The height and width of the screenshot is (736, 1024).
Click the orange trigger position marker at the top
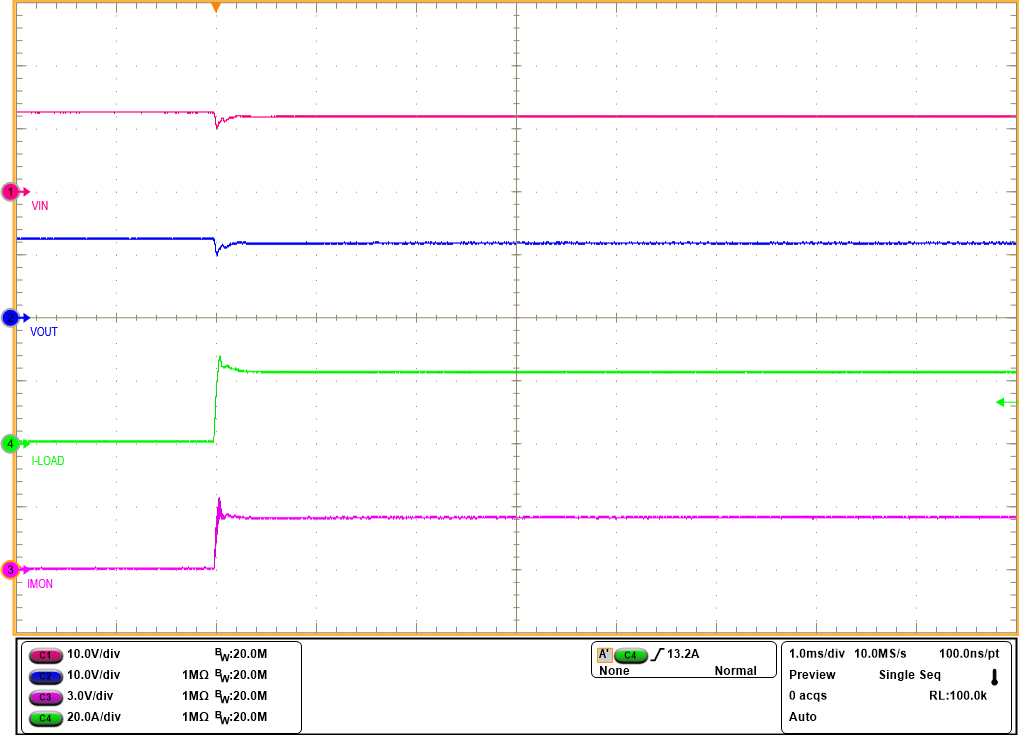coord(215,8)
